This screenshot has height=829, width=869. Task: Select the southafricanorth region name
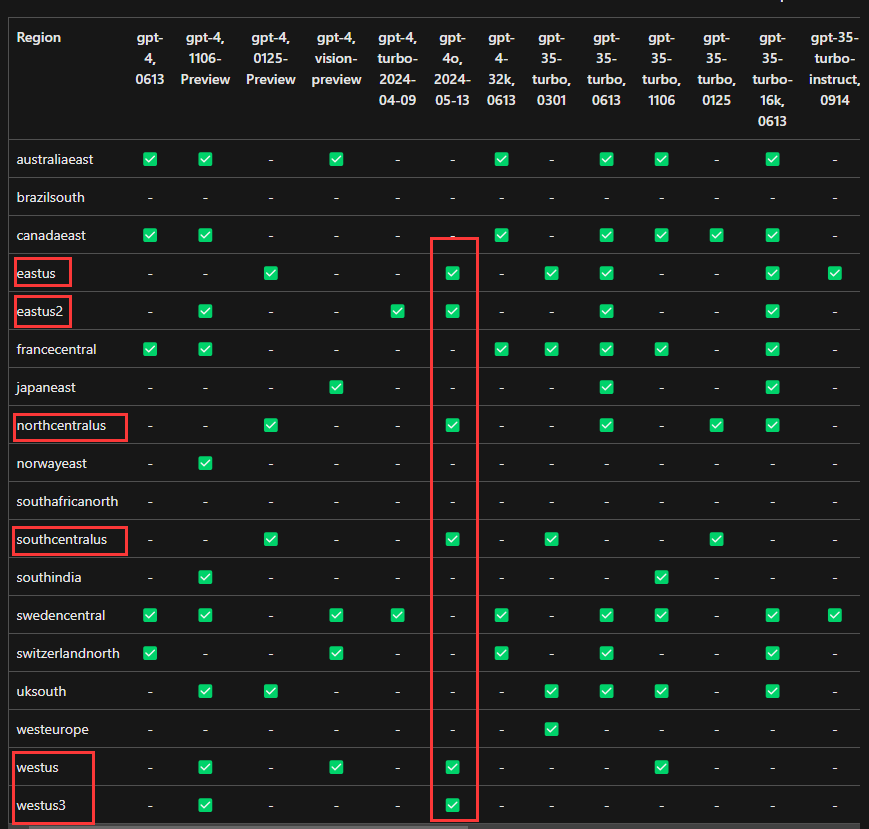click(67, 502)
